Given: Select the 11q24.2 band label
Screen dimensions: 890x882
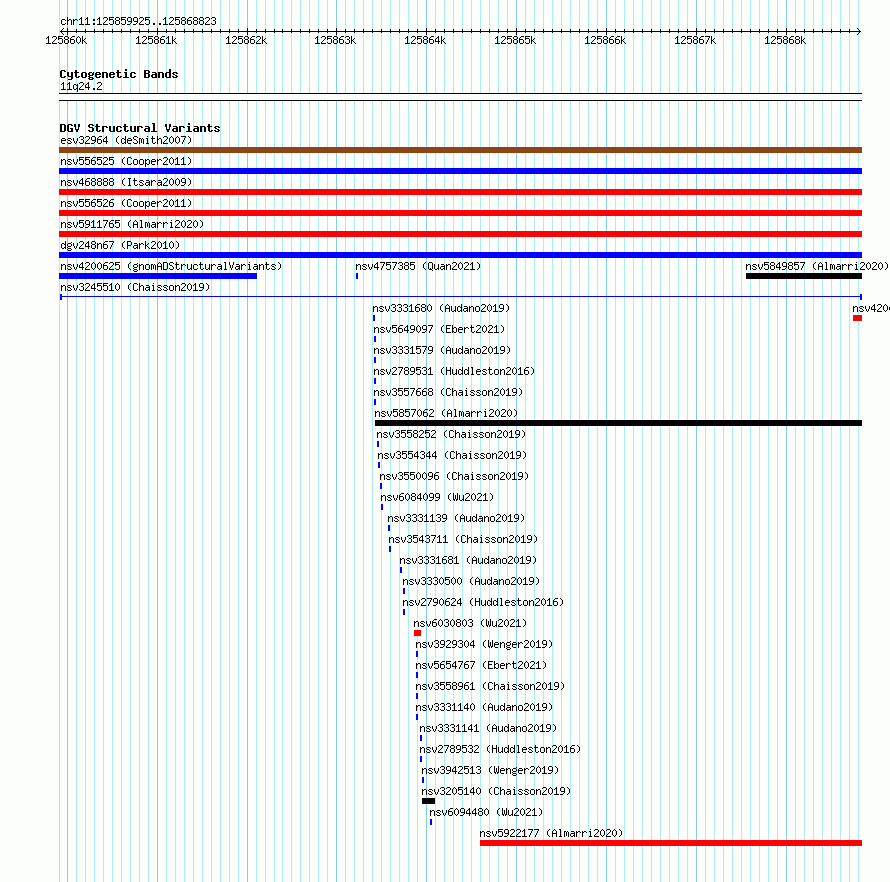Looking at the screenshot, I should point(81,86).
